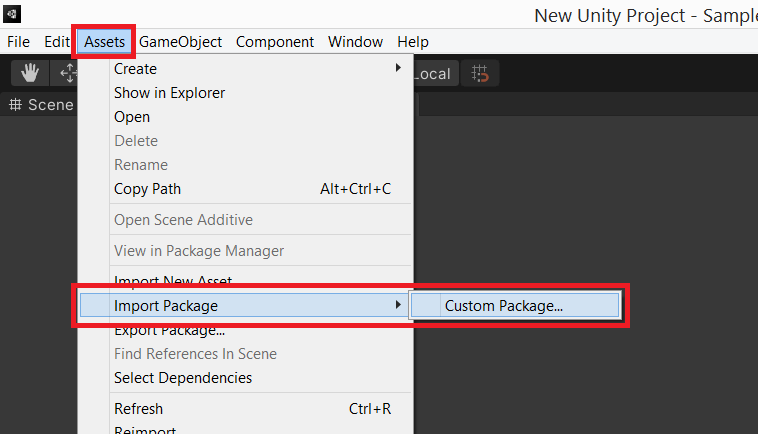Toggle the grid snapping icon
This screenshot has height=434, width=758.
pos(481,73)
